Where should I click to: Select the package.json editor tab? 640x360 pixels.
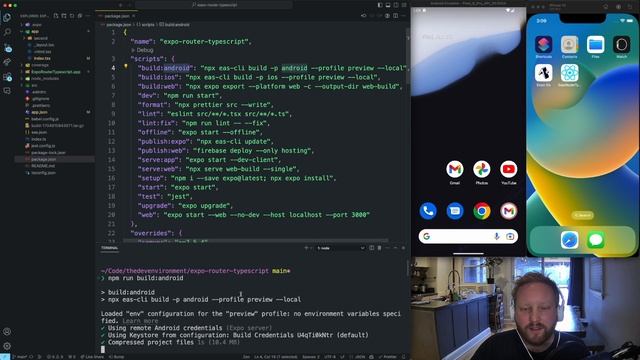coord(117,16)
